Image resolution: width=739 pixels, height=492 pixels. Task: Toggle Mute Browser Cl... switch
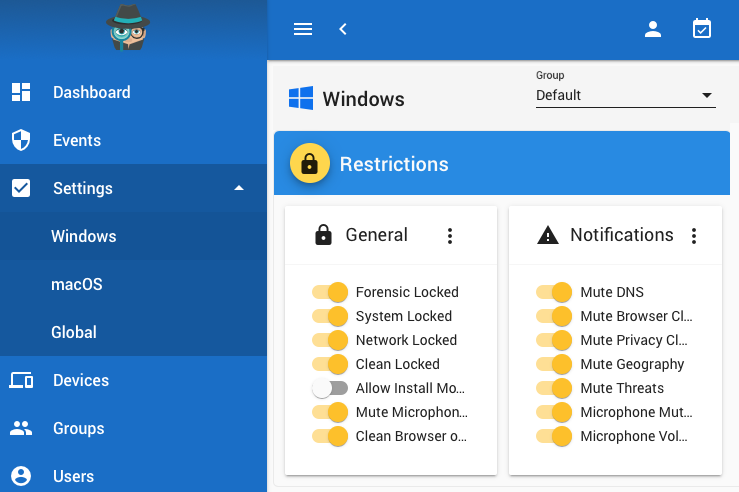tap(554, 316)
